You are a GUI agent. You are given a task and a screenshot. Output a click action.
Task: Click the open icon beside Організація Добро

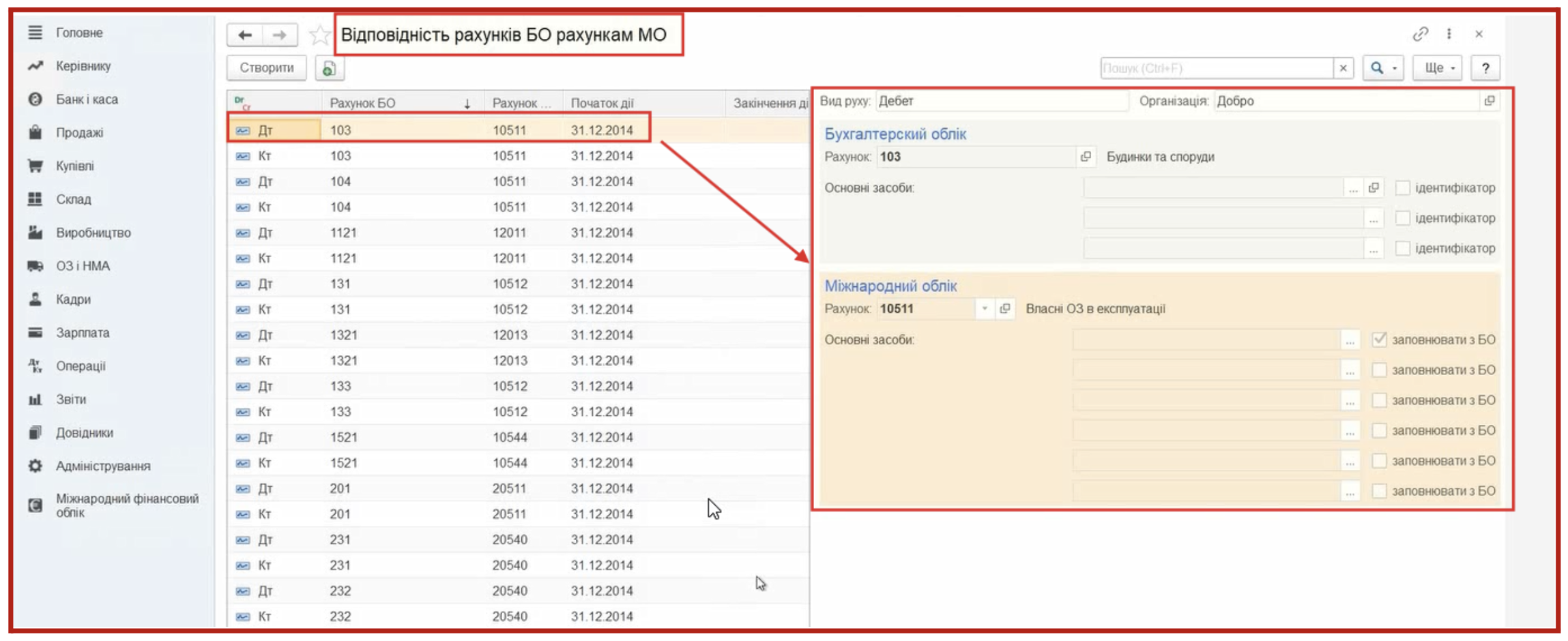coord(1490,101)
